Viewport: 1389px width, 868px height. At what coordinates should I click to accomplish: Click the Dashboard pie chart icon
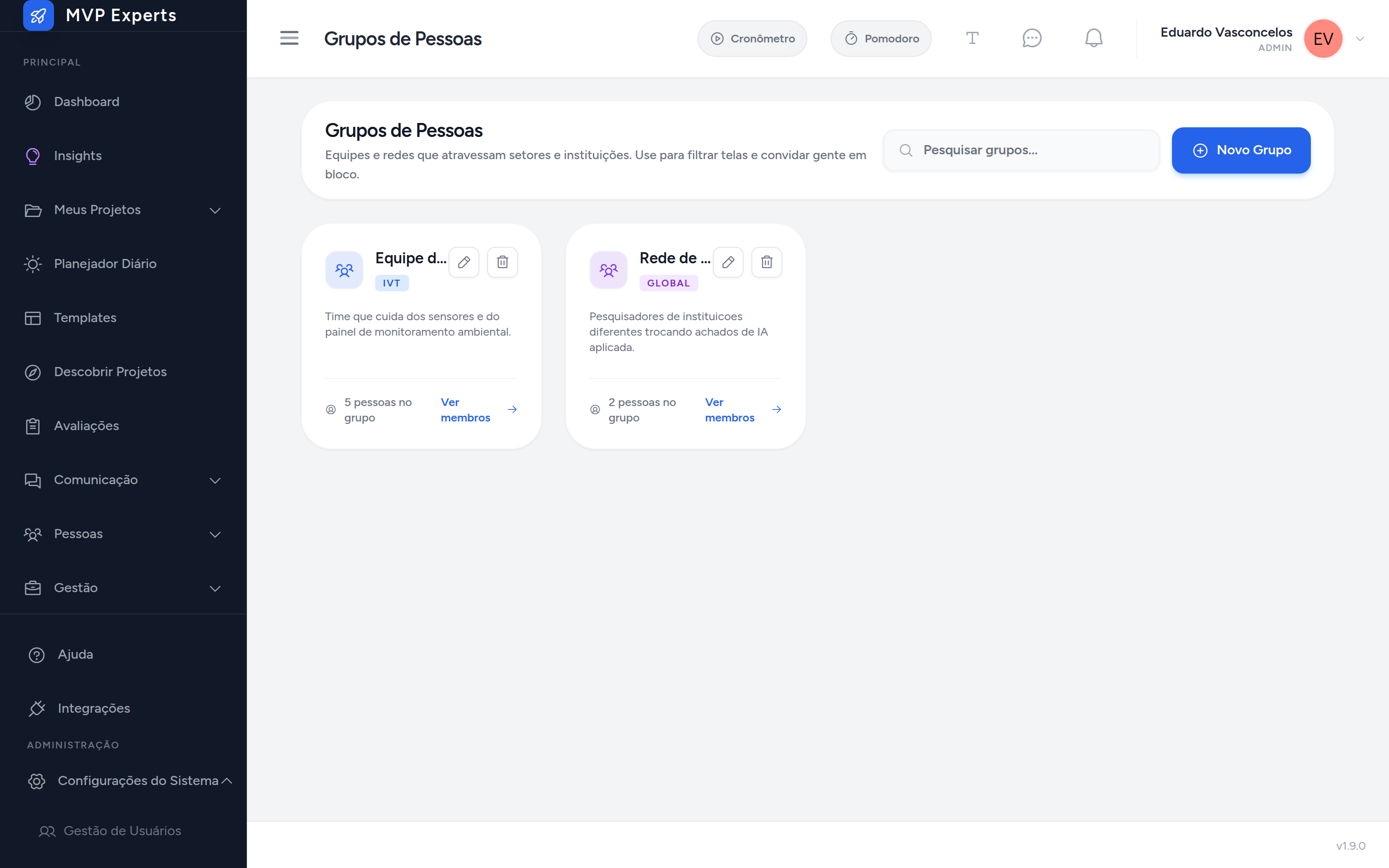[x=33, y=102]
